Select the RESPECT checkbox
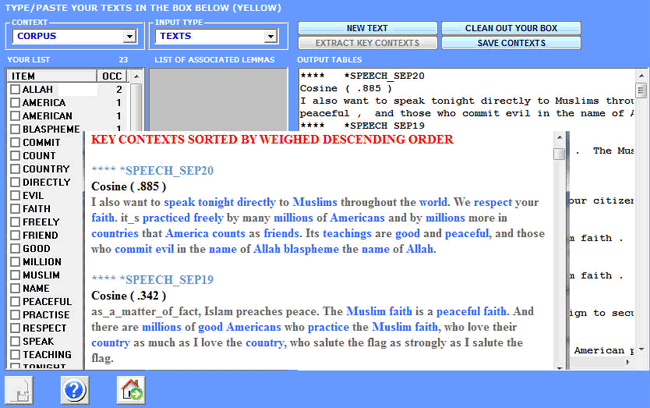Image resolution: width=650 pixels, height=408 pixels. click(x=15, y=328)
